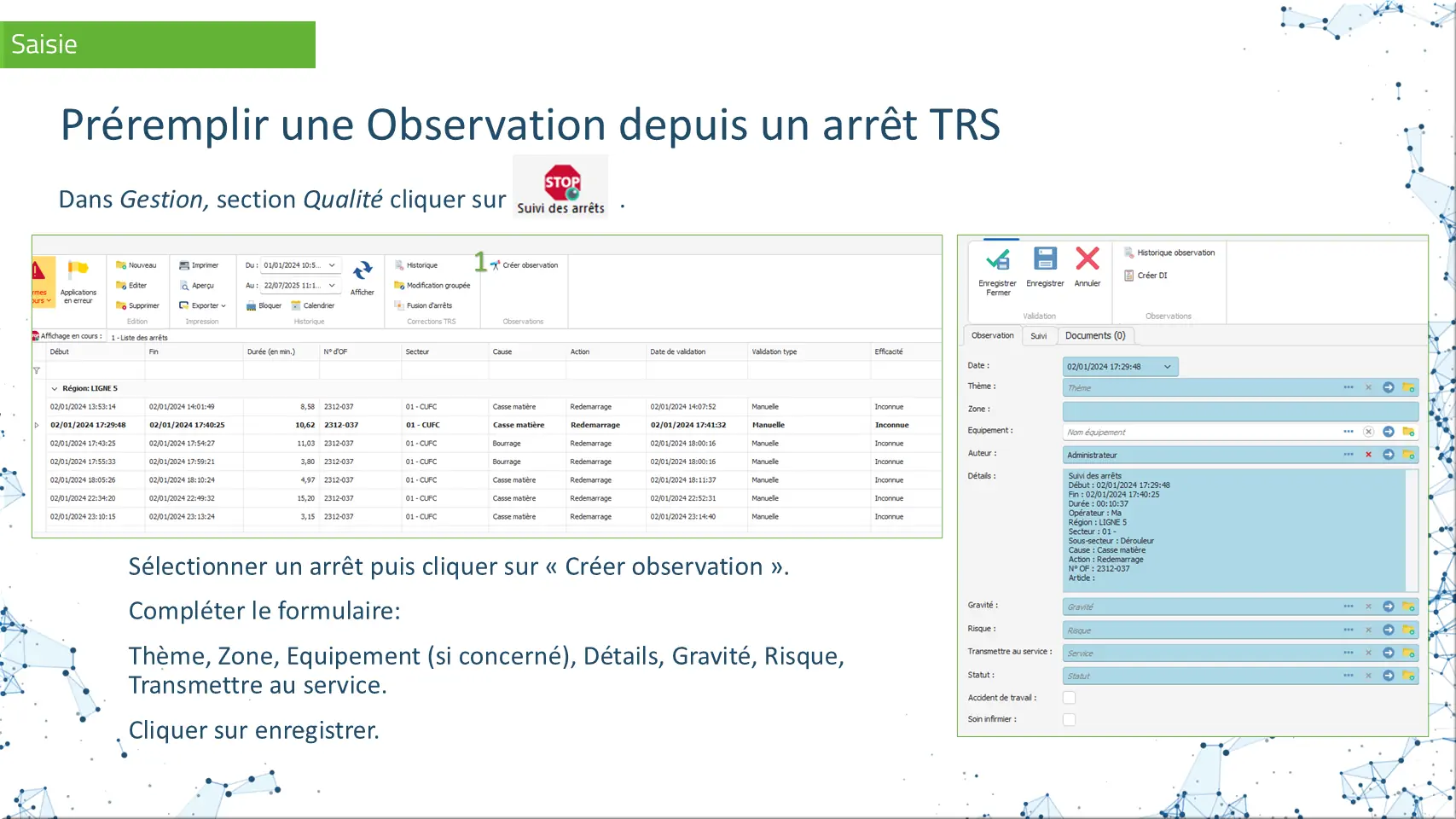This screenshot has height=819, width=1456.
Task: Click the Créer observation telescope icon
Action: pos(495,265)
